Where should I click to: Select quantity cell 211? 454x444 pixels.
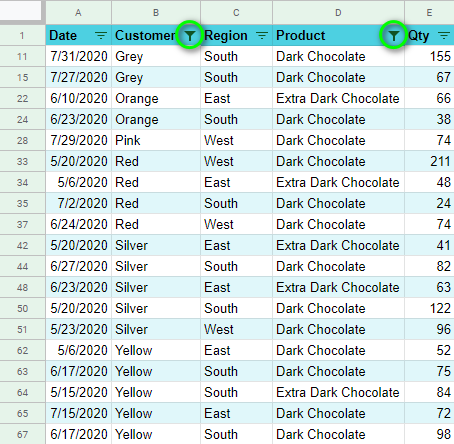coord(429,161)
